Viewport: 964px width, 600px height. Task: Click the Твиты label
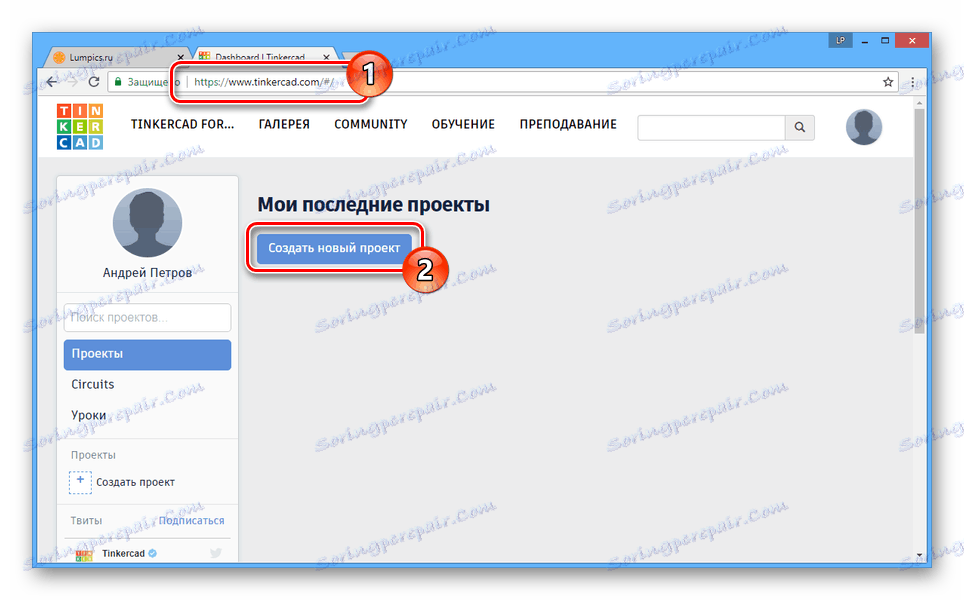click(x=86, y=521)
